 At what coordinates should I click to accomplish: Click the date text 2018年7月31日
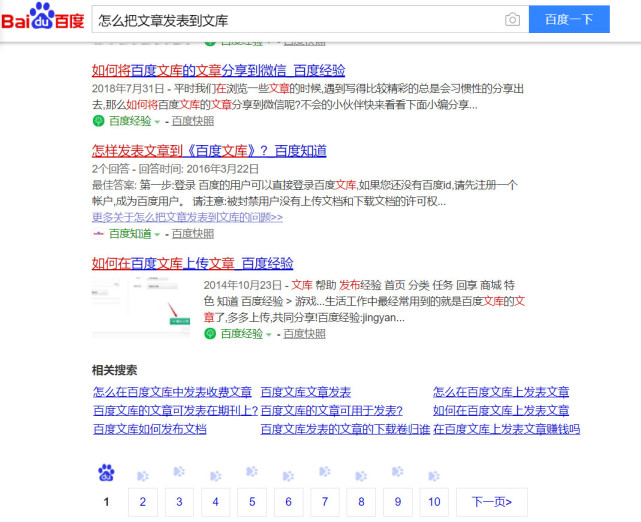pyautogui.click(x=128, y=89)
